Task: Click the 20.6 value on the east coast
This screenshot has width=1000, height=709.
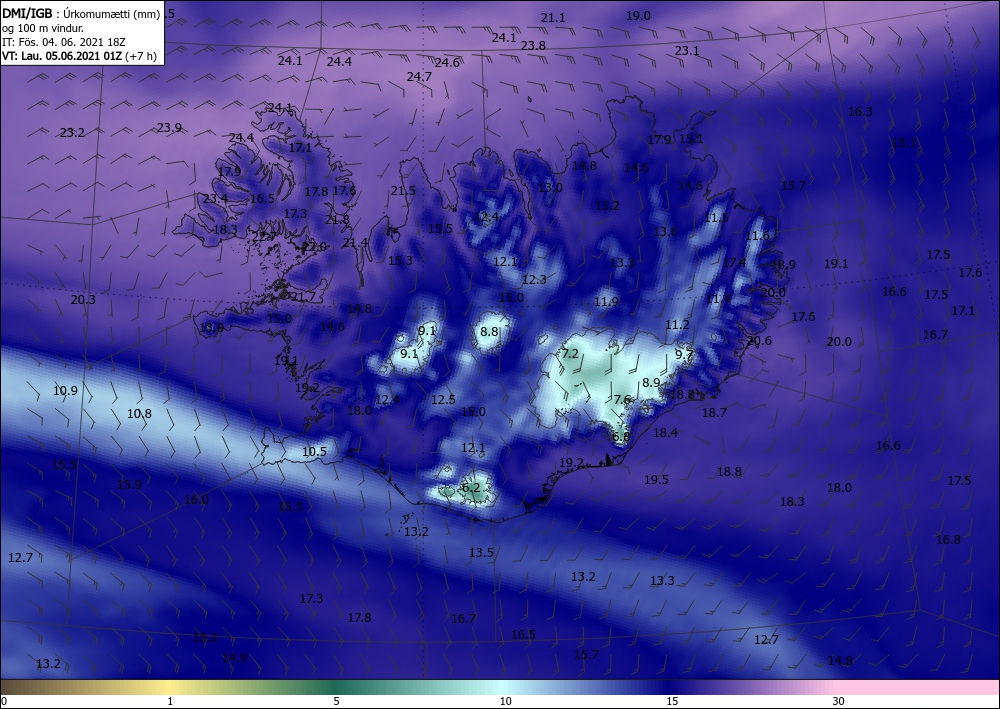Action: pos(759,341)
